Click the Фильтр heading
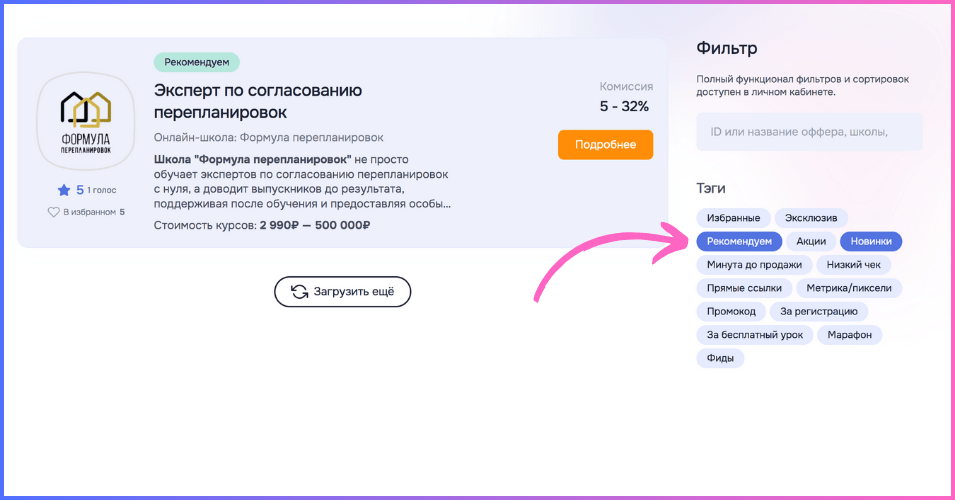 click(x=727, y=48)
